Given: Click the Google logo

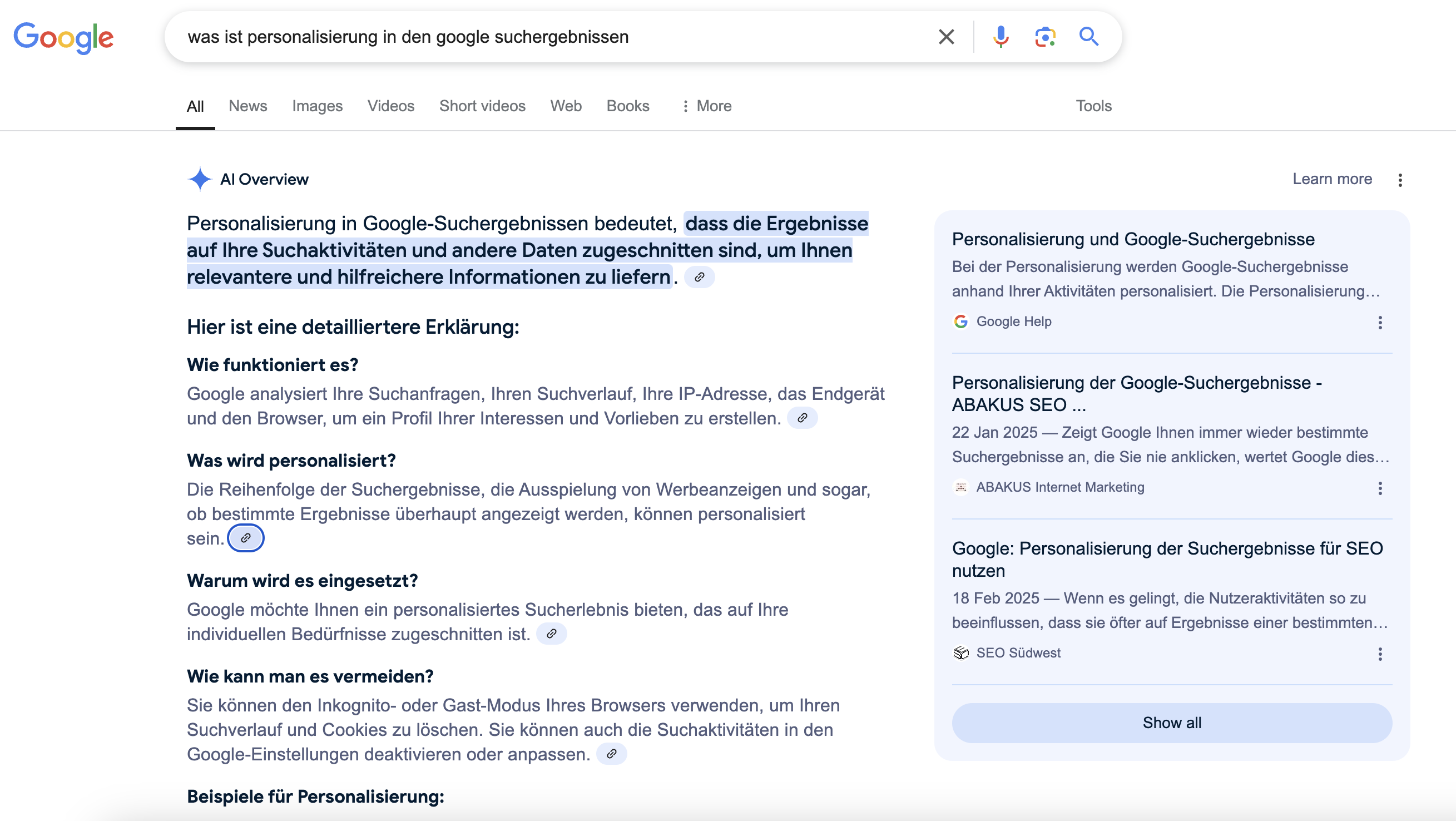Looking at the screenshot, I should coord(63,37).
